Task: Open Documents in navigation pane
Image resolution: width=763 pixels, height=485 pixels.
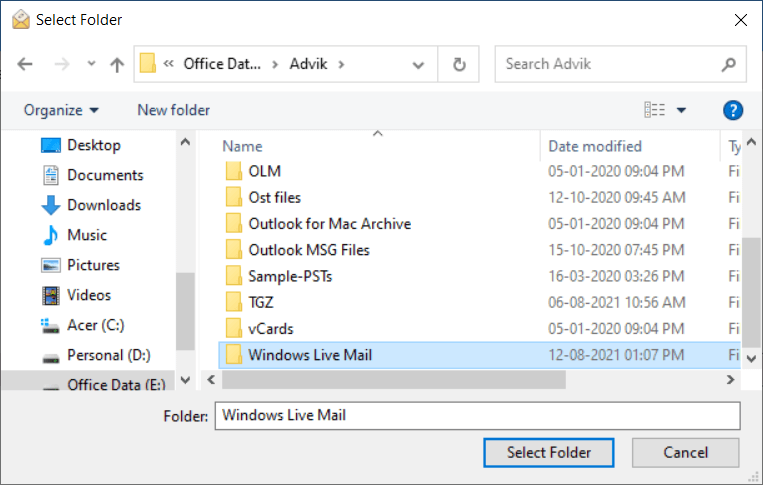Action: [x=105, y=175]
